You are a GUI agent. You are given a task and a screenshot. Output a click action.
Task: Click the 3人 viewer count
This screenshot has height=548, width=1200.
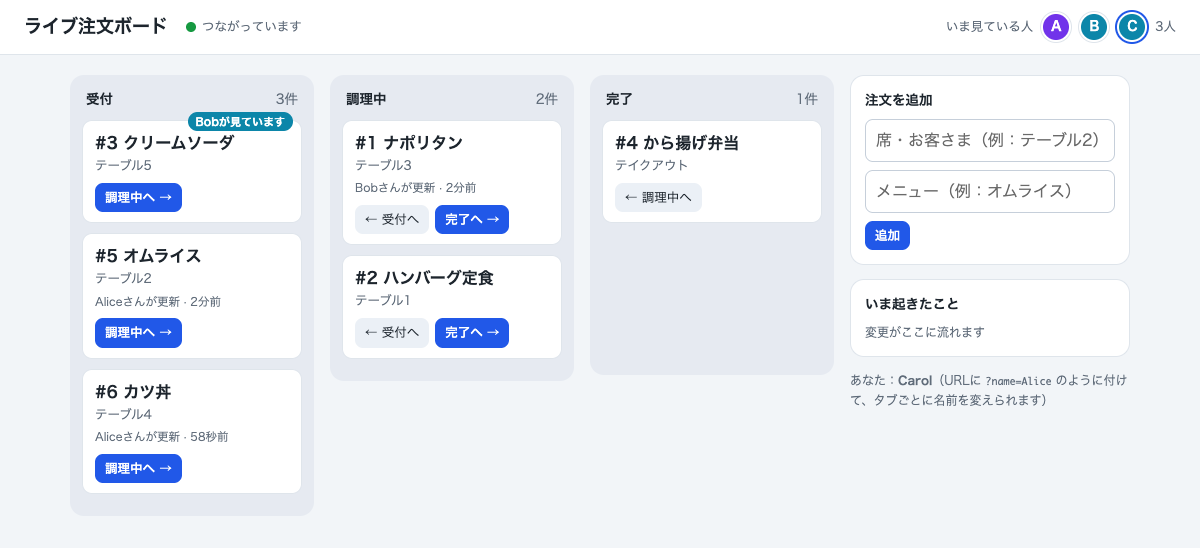(1165, 27)
